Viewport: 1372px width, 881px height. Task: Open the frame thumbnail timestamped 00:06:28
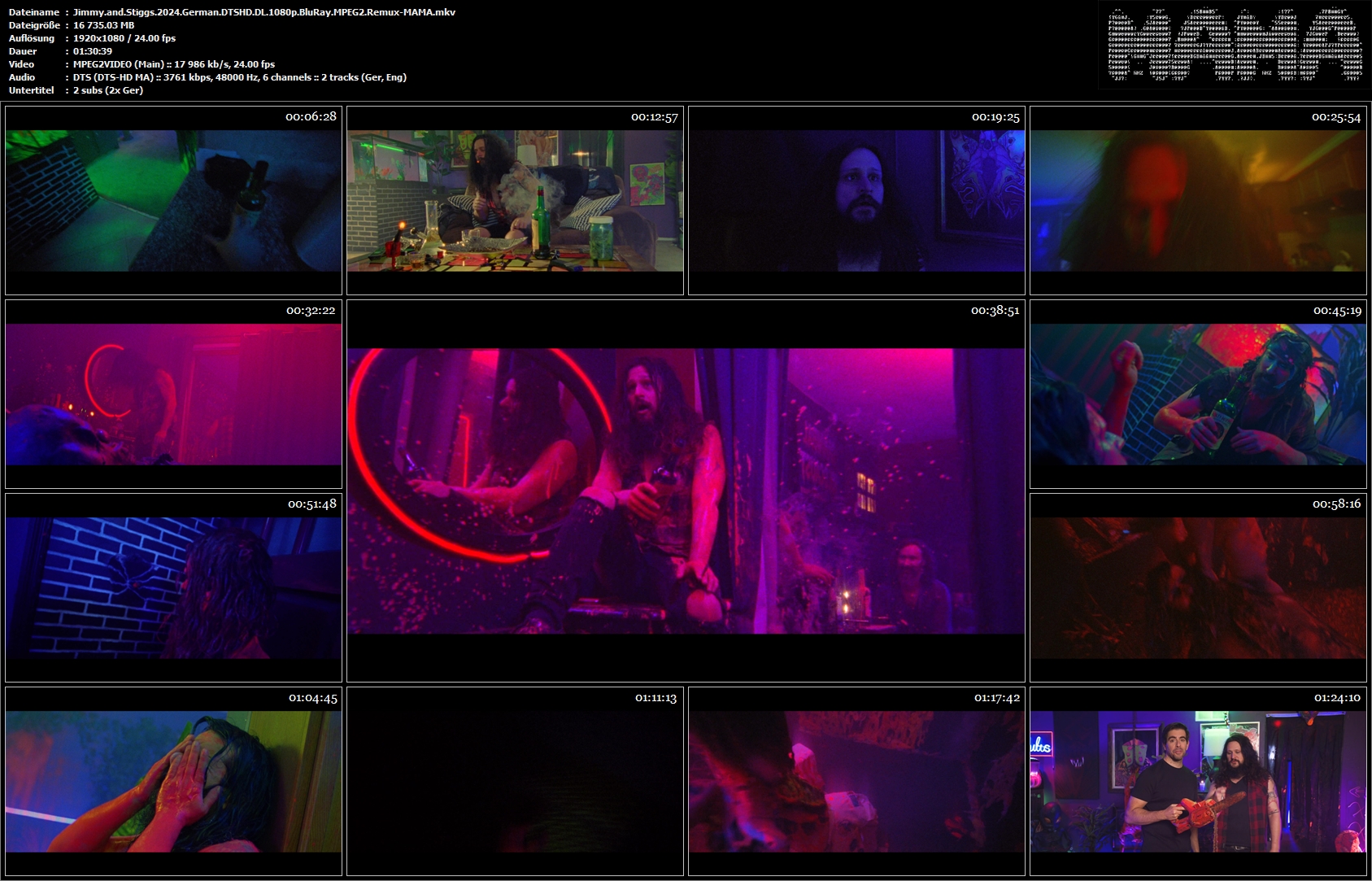tap(173, 200)
